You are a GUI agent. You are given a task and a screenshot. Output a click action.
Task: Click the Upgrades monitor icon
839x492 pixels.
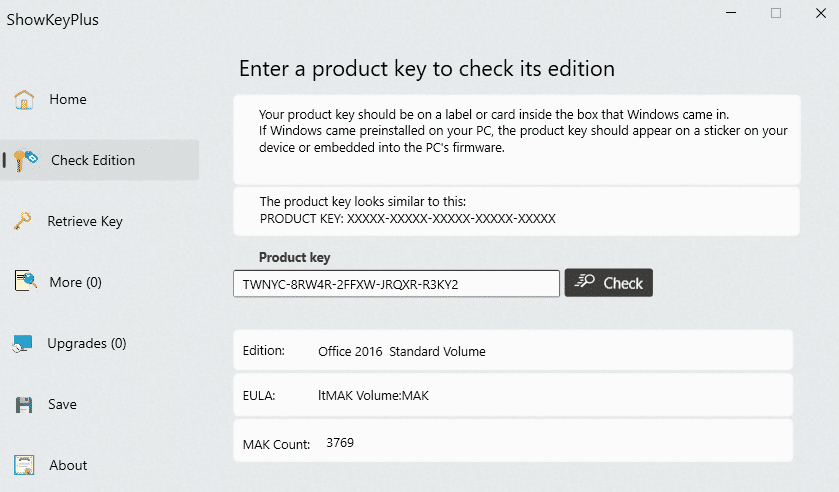click(24, 344)
